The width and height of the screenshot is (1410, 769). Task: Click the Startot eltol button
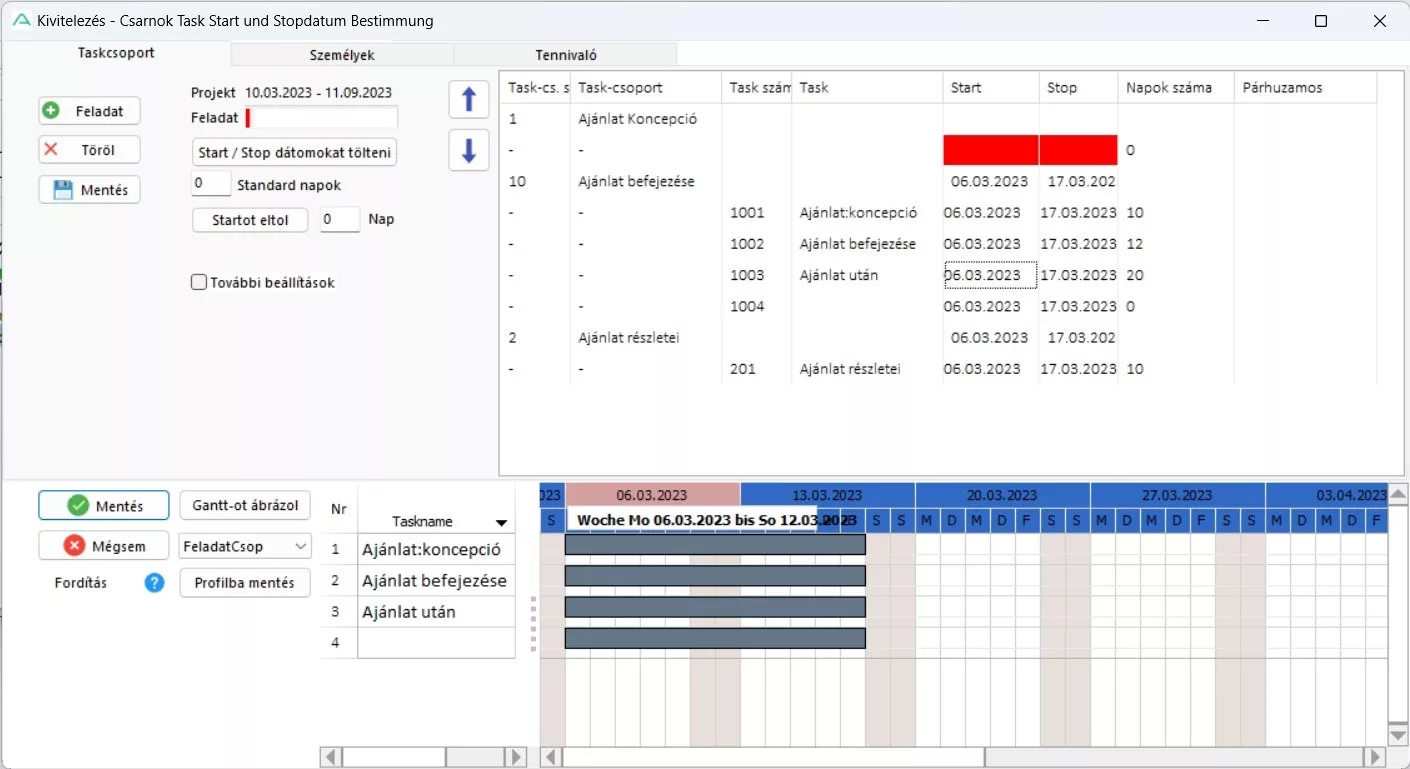[250, 220]
